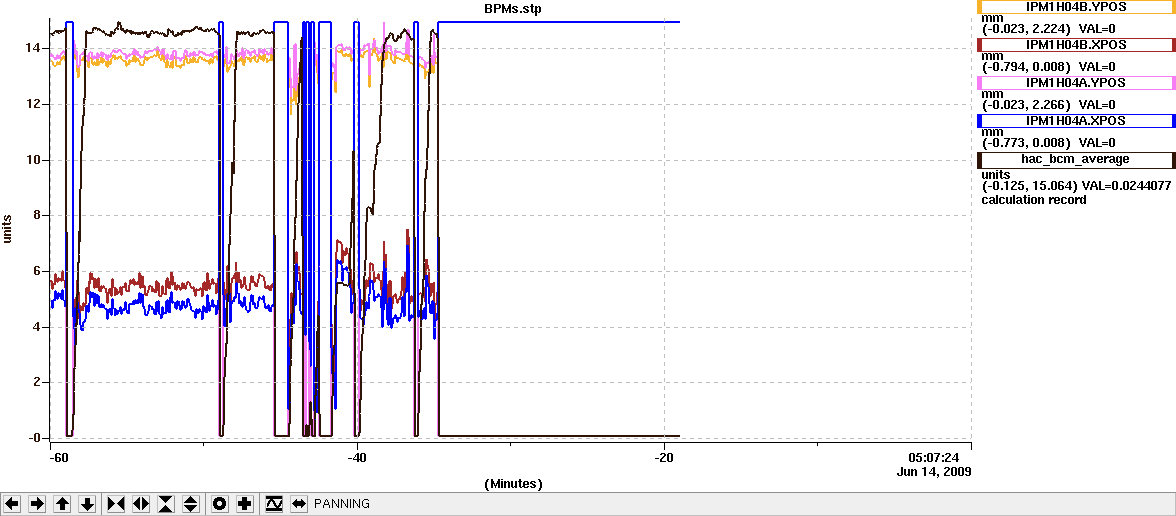This screenshot has height=516, width=1176.
Task: Pan the chart right with the right arrow
Action: coord(38,504)
